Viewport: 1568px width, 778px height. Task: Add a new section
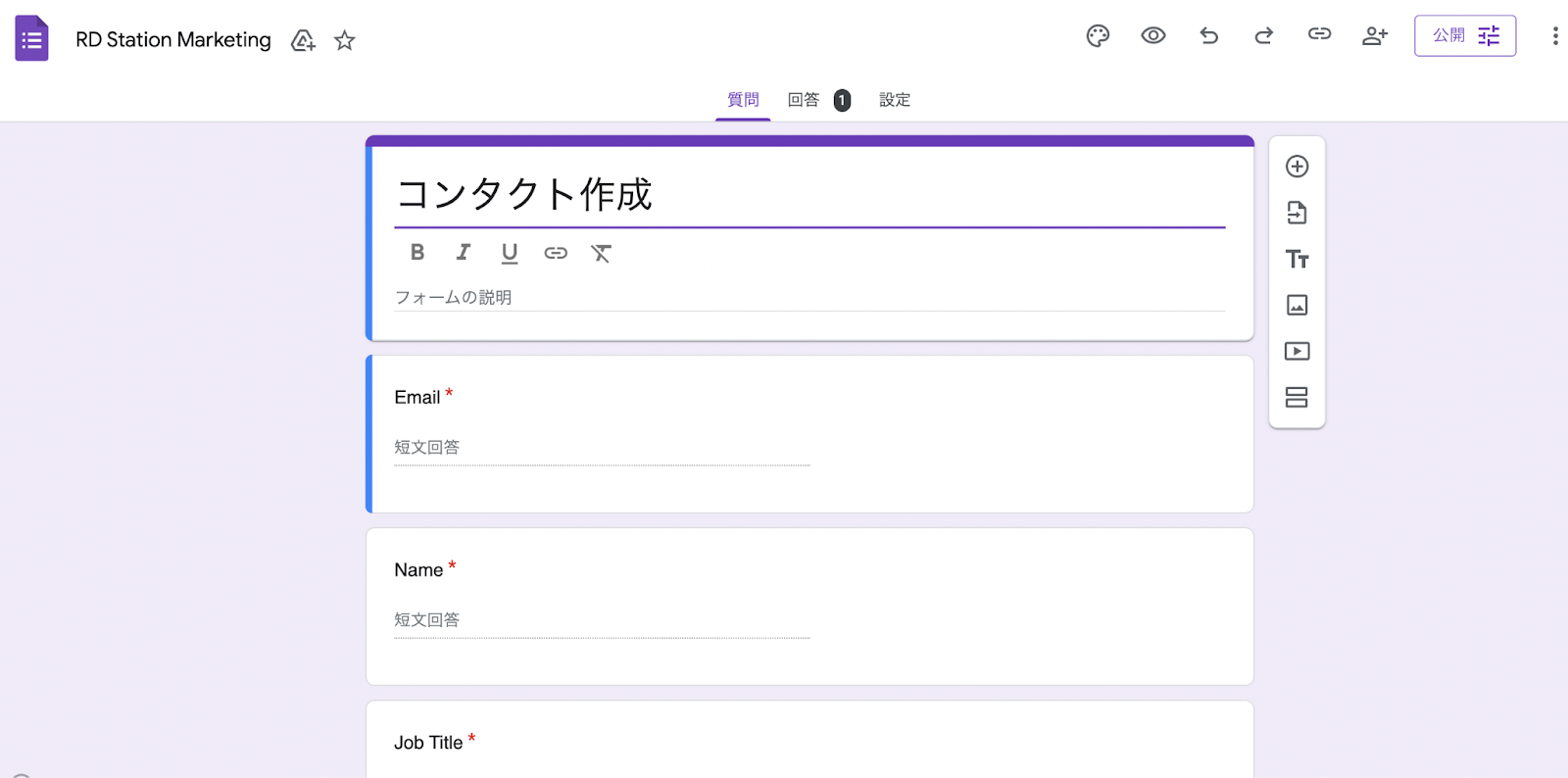click(1297, 397)
